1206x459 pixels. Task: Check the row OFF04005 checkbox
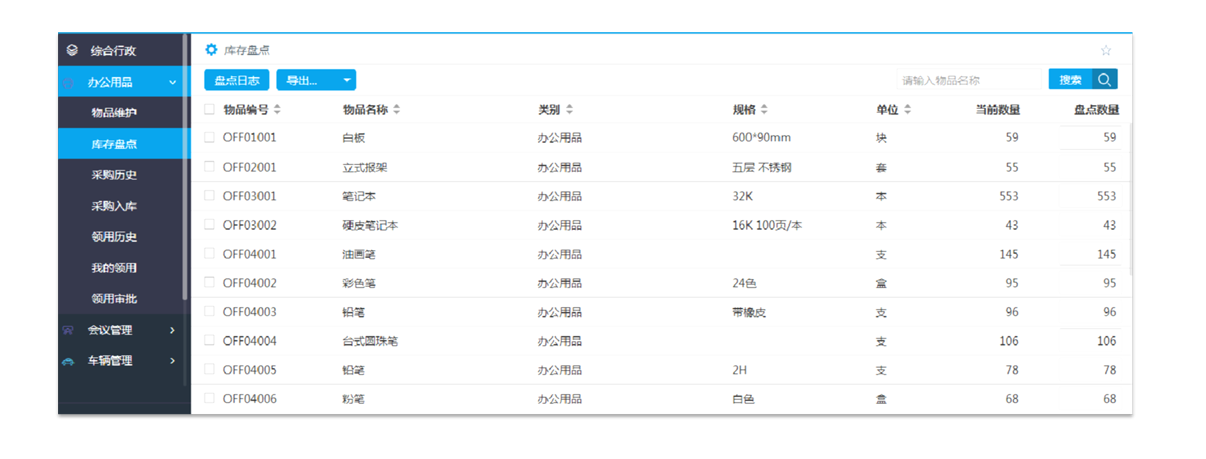coord(209,370)
